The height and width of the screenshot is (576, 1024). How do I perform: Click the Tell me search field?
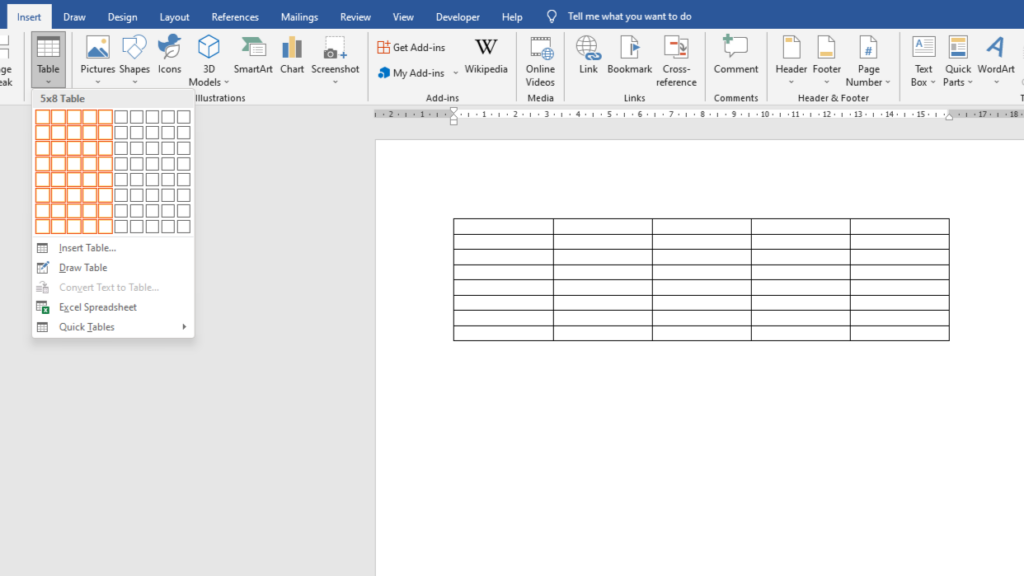pyautogui.click(x=630, y=16)
